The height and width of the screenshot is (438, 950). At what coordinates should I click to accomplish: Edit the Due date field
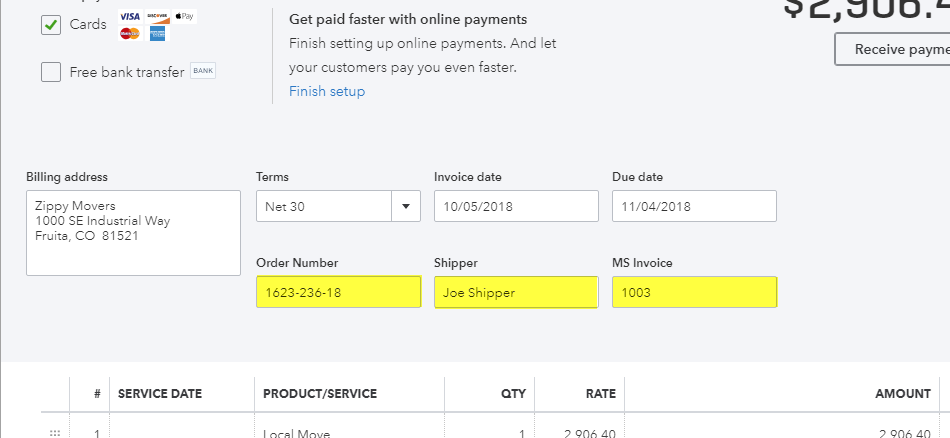click(694, 206)
